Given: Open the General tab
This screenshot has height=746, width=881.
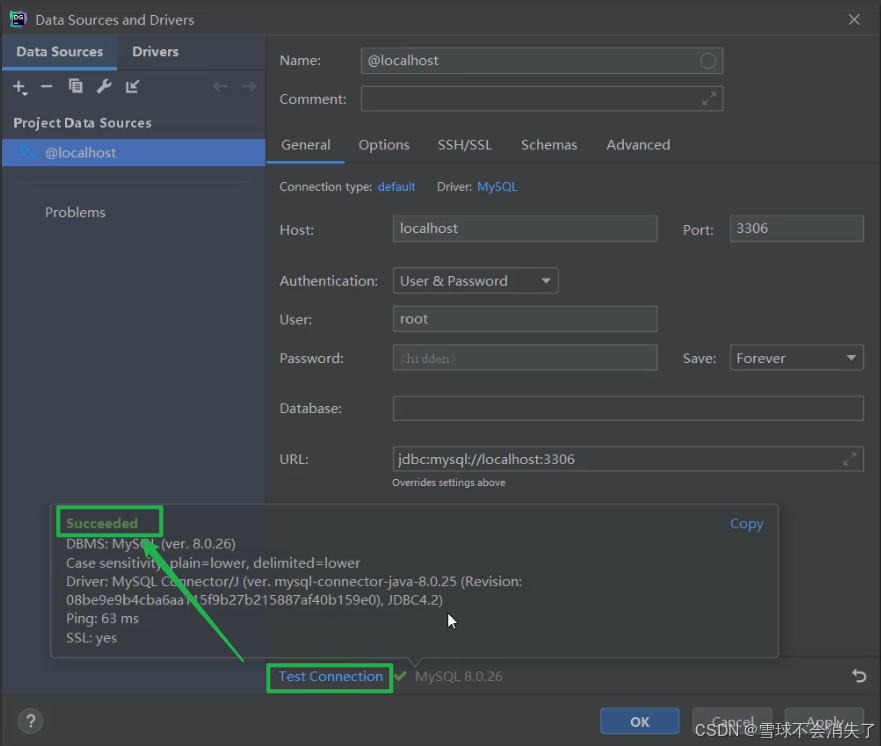Looking at the screenshot, I should click(x=306, y=145).
